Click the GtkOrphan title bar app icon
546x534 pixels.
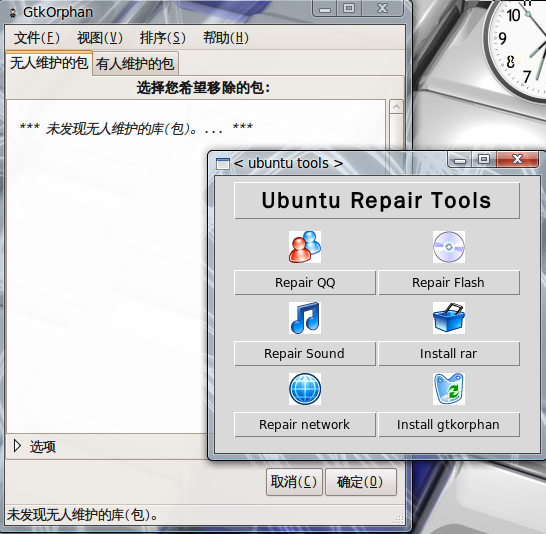[13, 13]
